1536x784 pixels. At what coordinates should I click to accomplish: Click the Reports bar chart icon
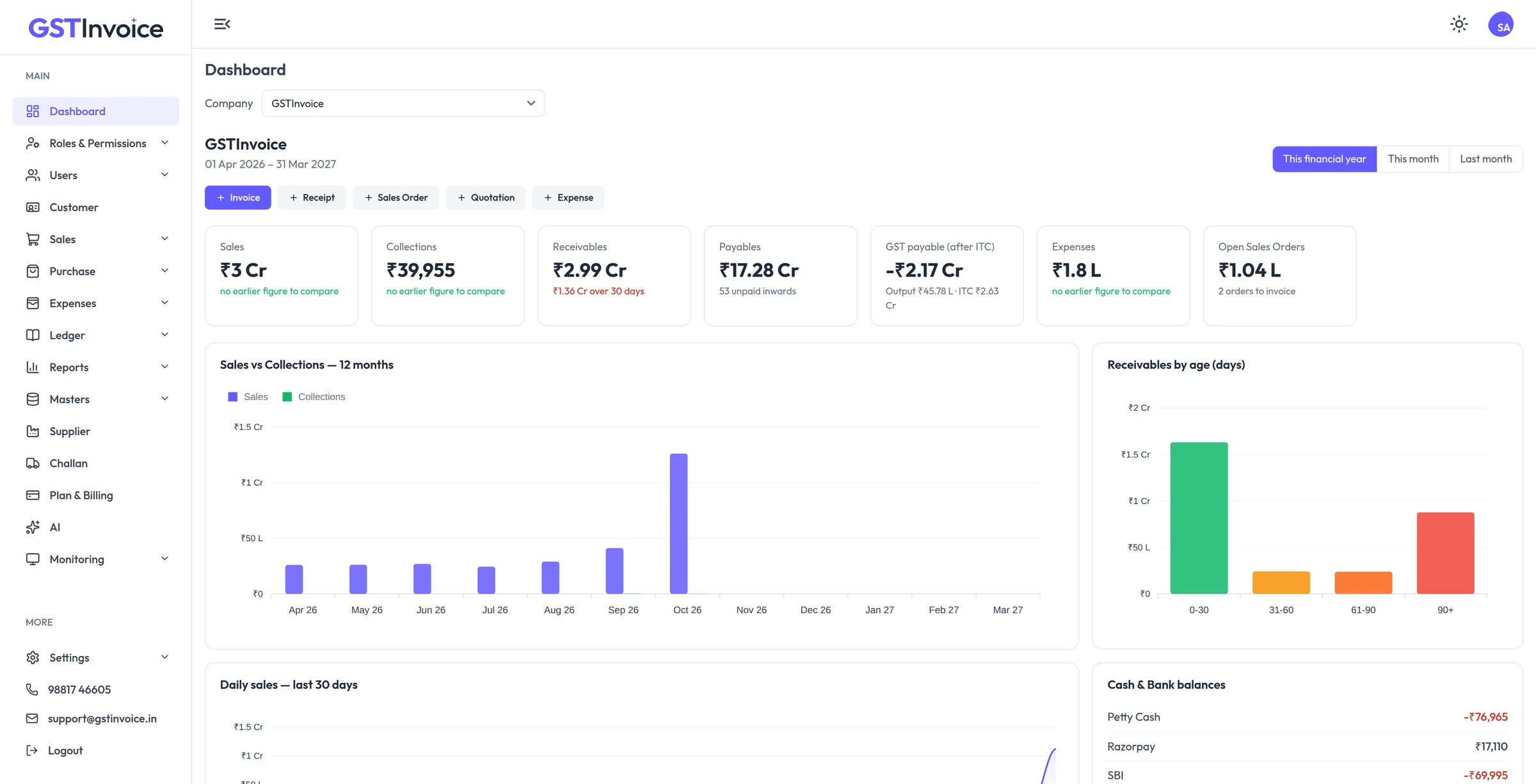[33, 367]
